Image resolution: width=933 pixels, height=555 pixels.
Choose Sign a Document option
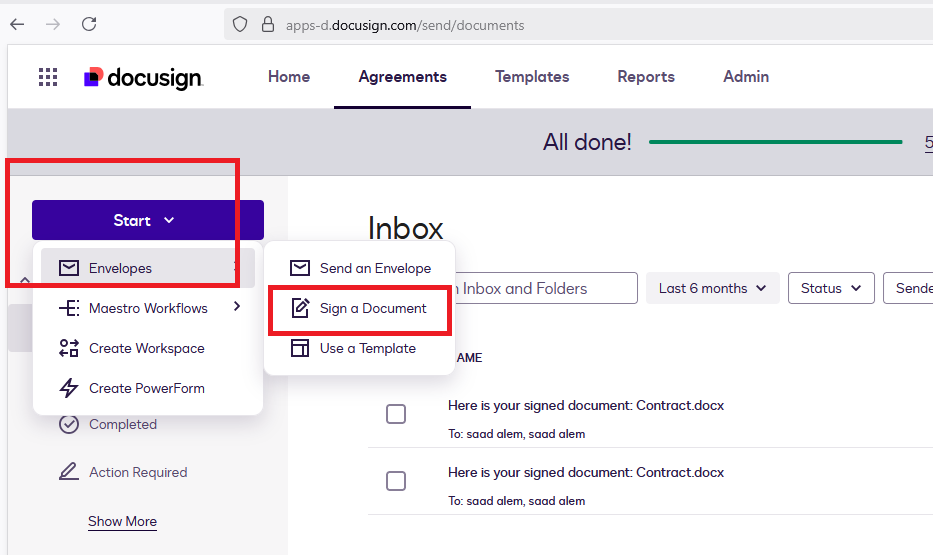coord(359,308)
